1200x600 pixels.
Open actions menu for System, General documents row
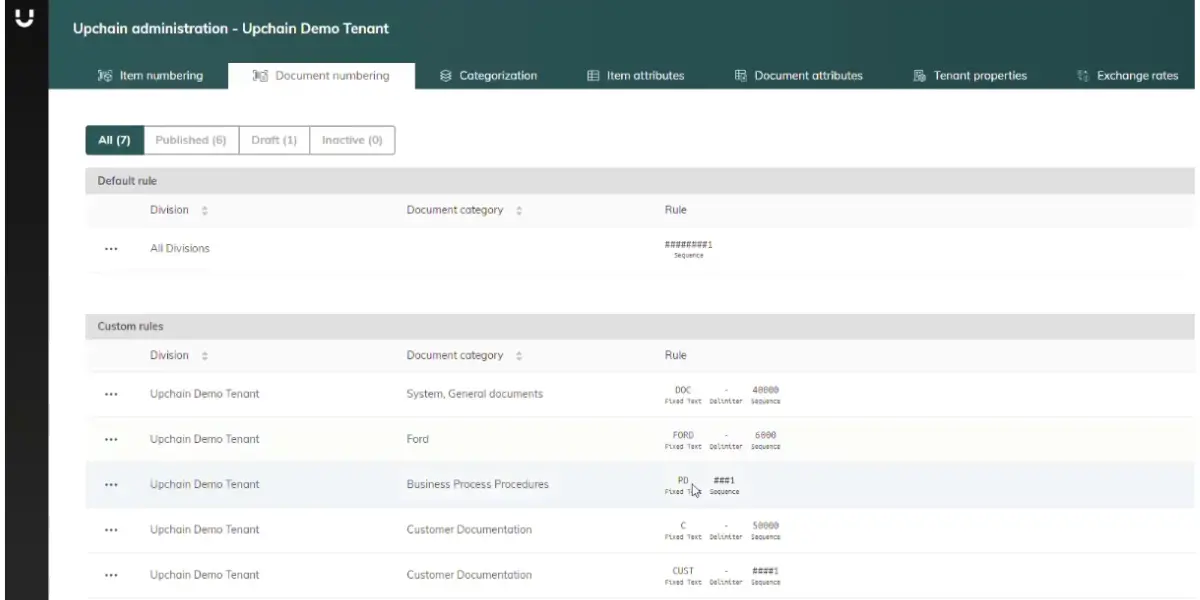tap(111, 394)
